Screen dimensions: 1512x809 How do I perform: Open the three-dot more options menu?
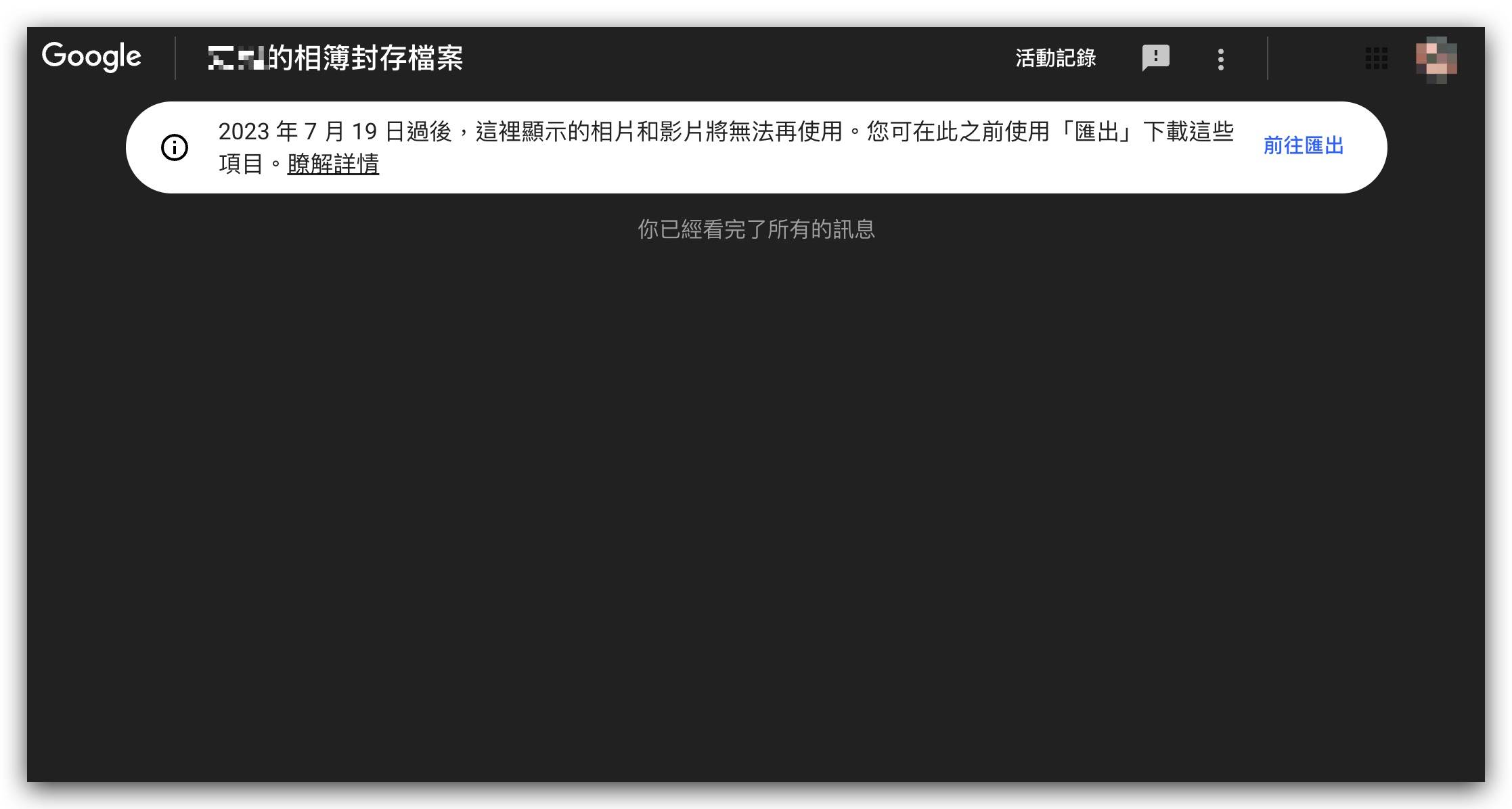click(x=1220, y=59)
